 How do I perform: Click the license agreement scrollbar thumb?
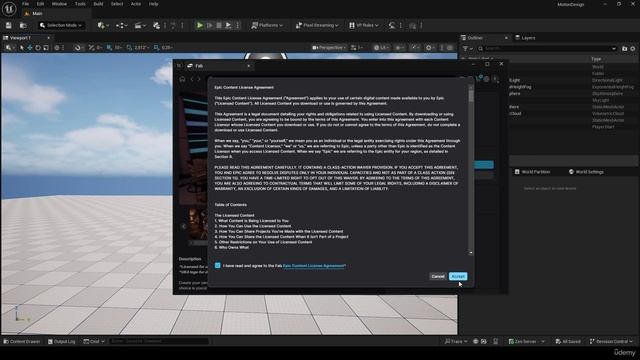pos(471,96)
